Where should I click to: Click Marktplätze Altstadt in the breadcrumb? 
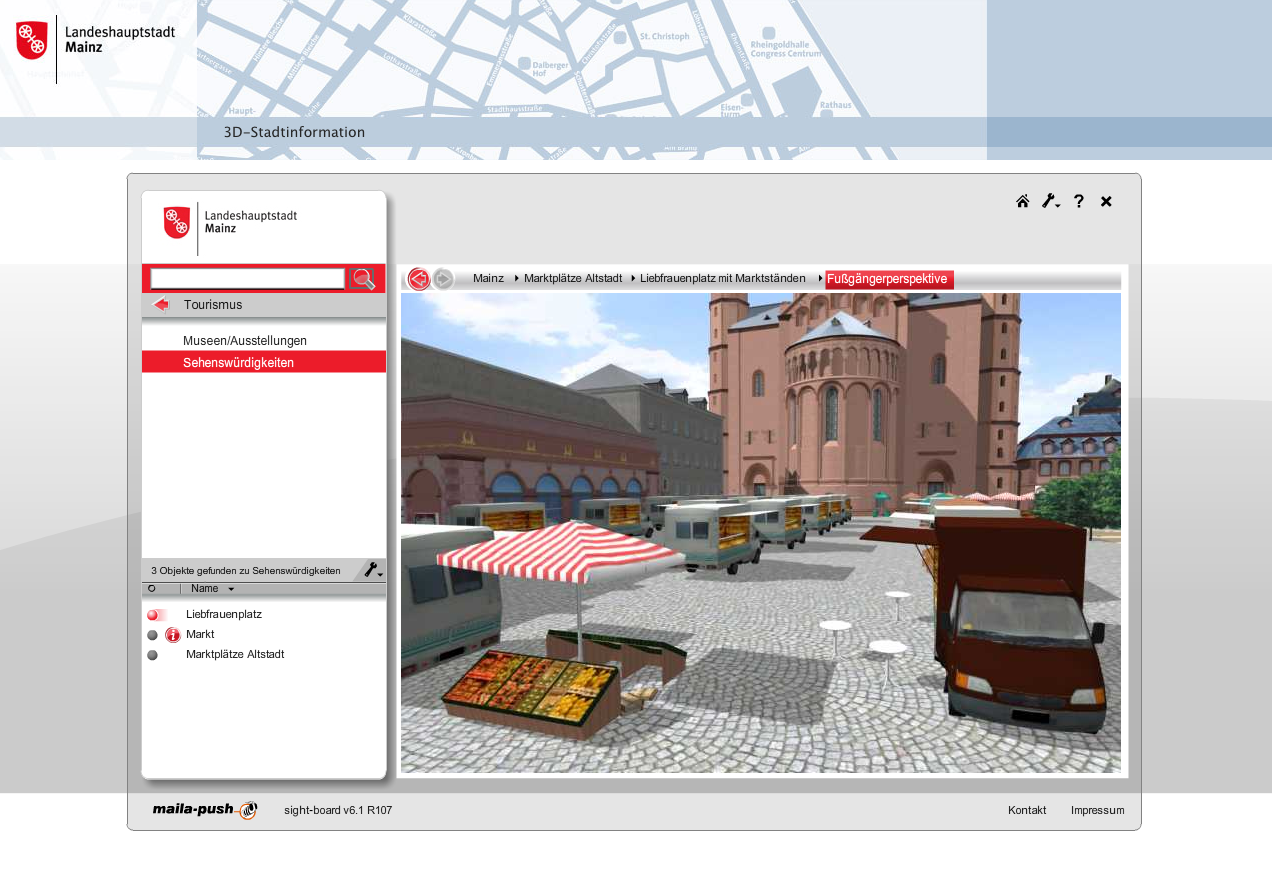point(572,279)
